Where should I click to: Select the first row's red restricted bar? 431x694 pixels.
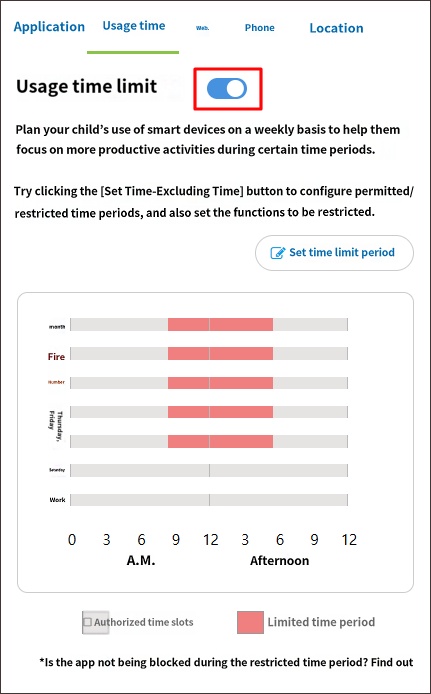tap(220, 324)
